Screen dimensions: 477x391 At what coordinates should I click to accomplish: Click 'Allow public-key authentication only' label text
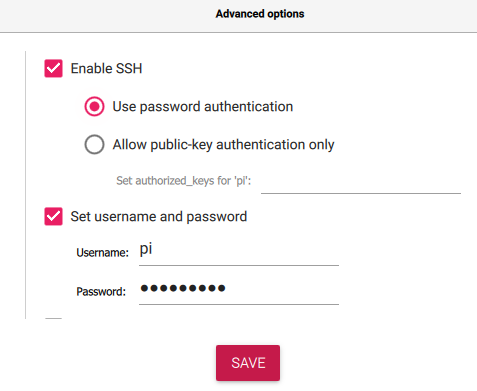(x=223, y=145)
